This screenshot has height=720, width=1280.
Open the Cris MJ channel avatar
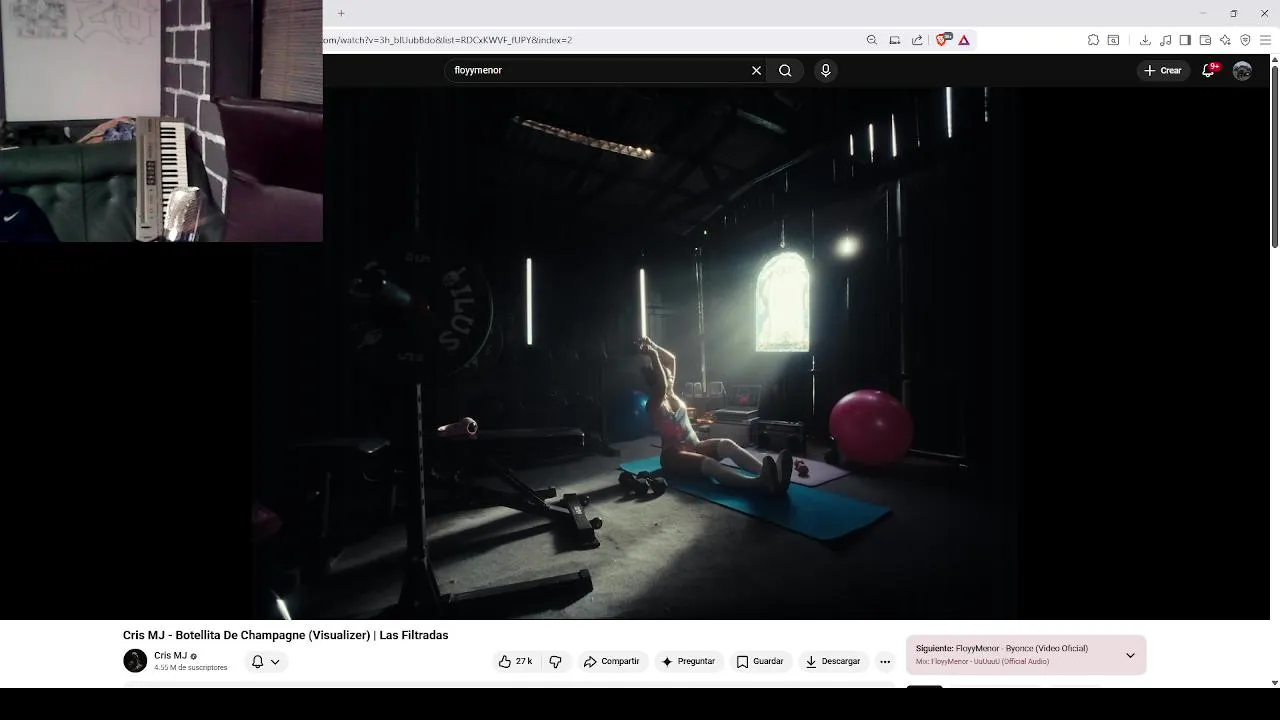click(x=135, y=661)
